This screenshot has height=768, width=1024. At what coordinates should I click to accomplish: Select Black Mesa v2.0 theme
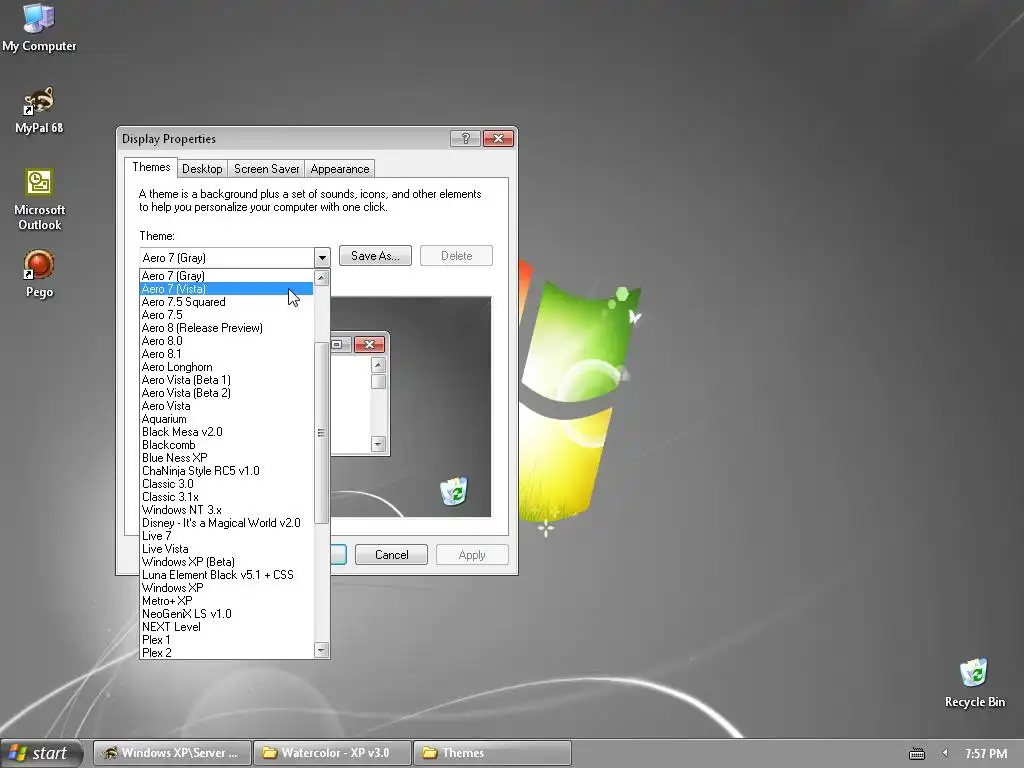(x=227, y=432)
